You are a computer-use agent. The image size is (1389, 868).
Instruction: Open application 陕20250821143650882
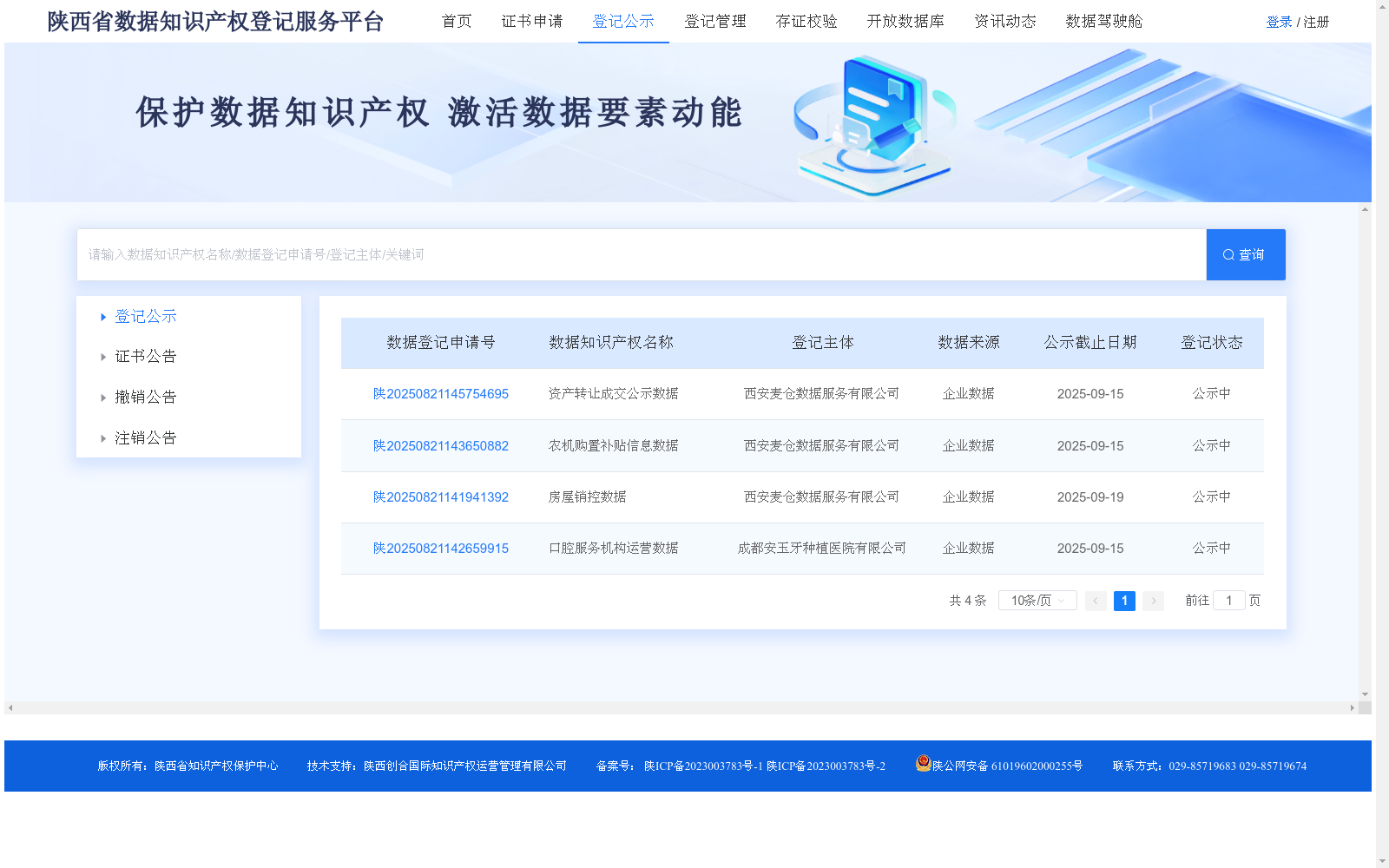click(441, 446)
